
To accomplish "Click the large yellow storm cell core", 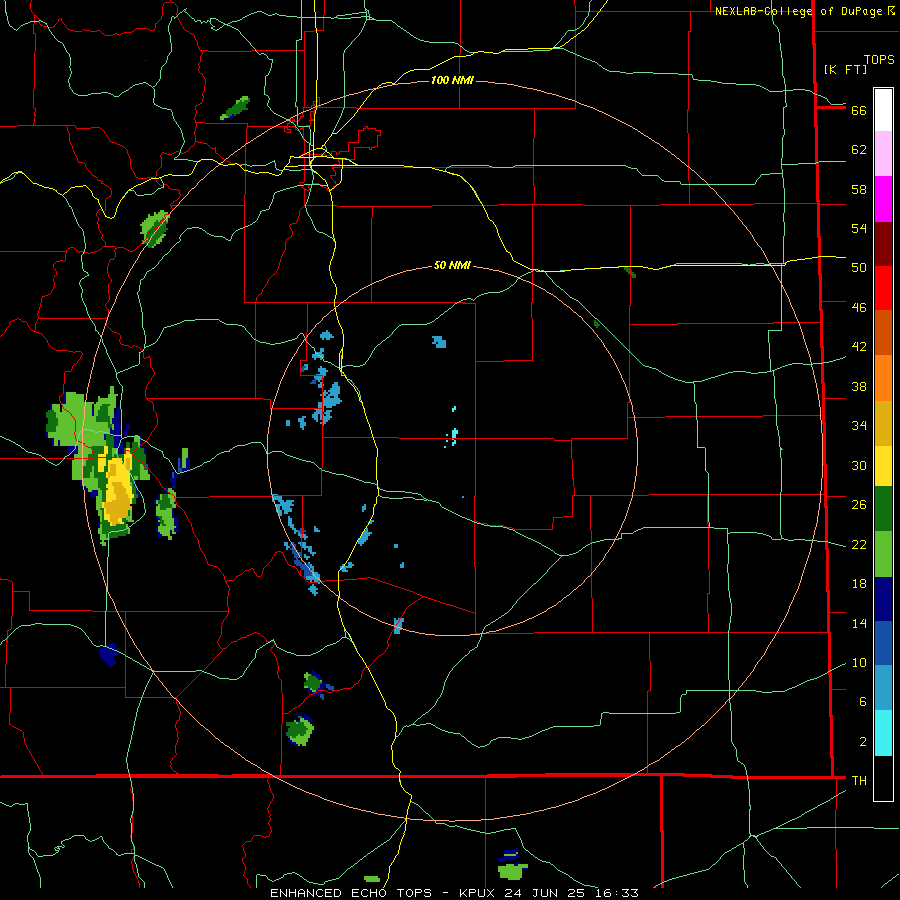I will (x=118, y=487).
